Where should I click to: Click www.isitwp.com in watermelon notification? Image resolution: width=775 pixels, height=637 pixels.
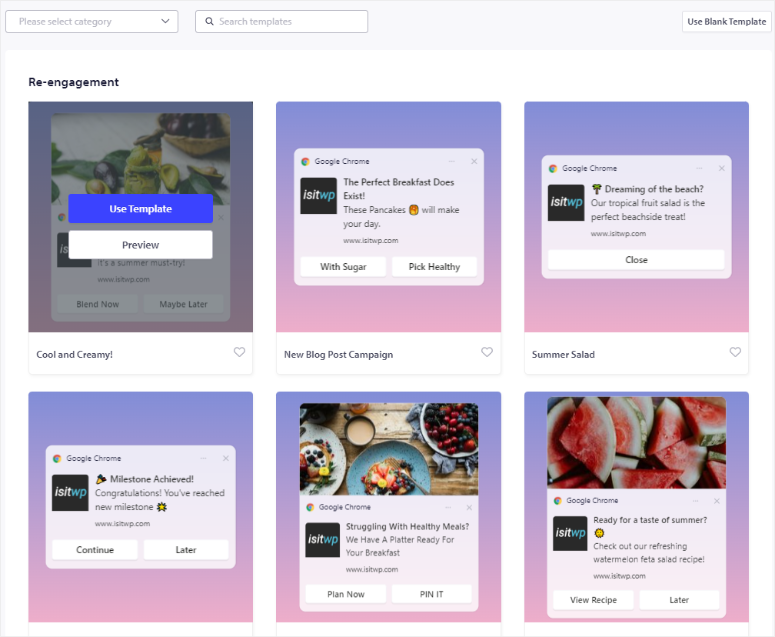point(619,576)
